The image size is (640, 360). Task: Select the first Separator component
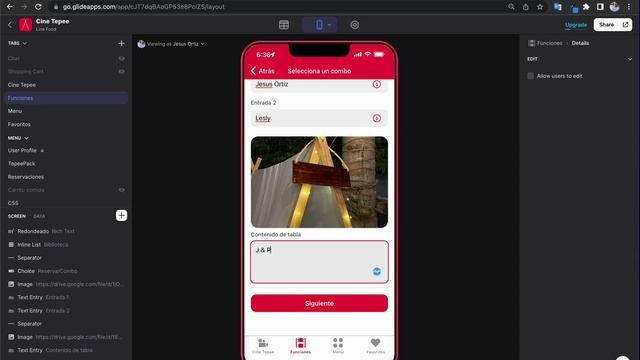coord(67,258)
